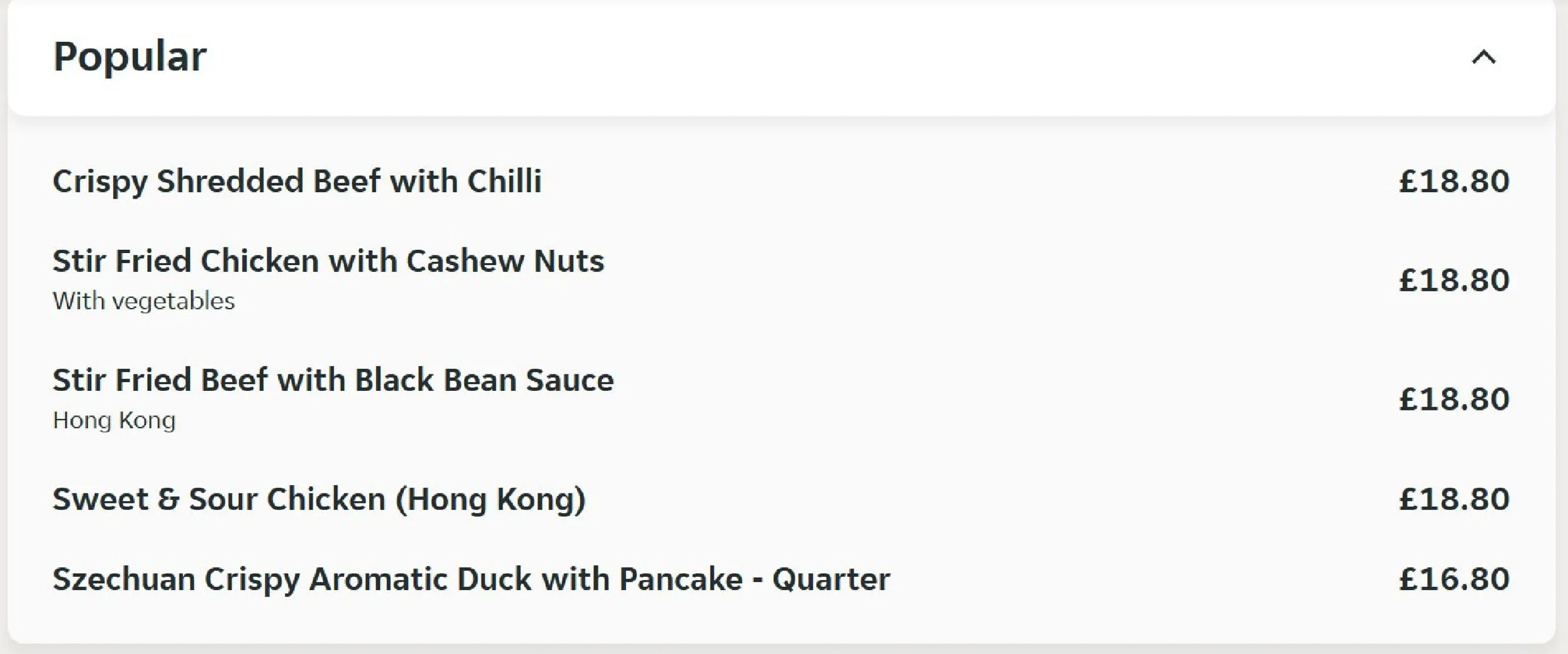Collapse the Popular section chevron
The image size is (1568, 654).
[1484, 58]
